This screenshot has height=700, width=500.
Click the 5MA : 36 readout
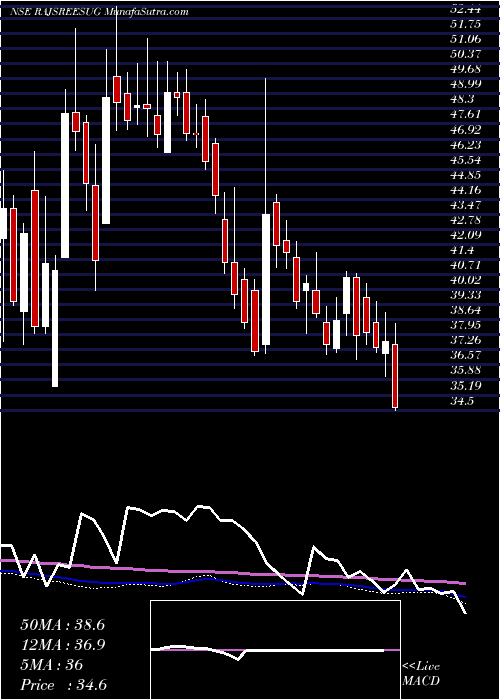(x=52, y=665)
